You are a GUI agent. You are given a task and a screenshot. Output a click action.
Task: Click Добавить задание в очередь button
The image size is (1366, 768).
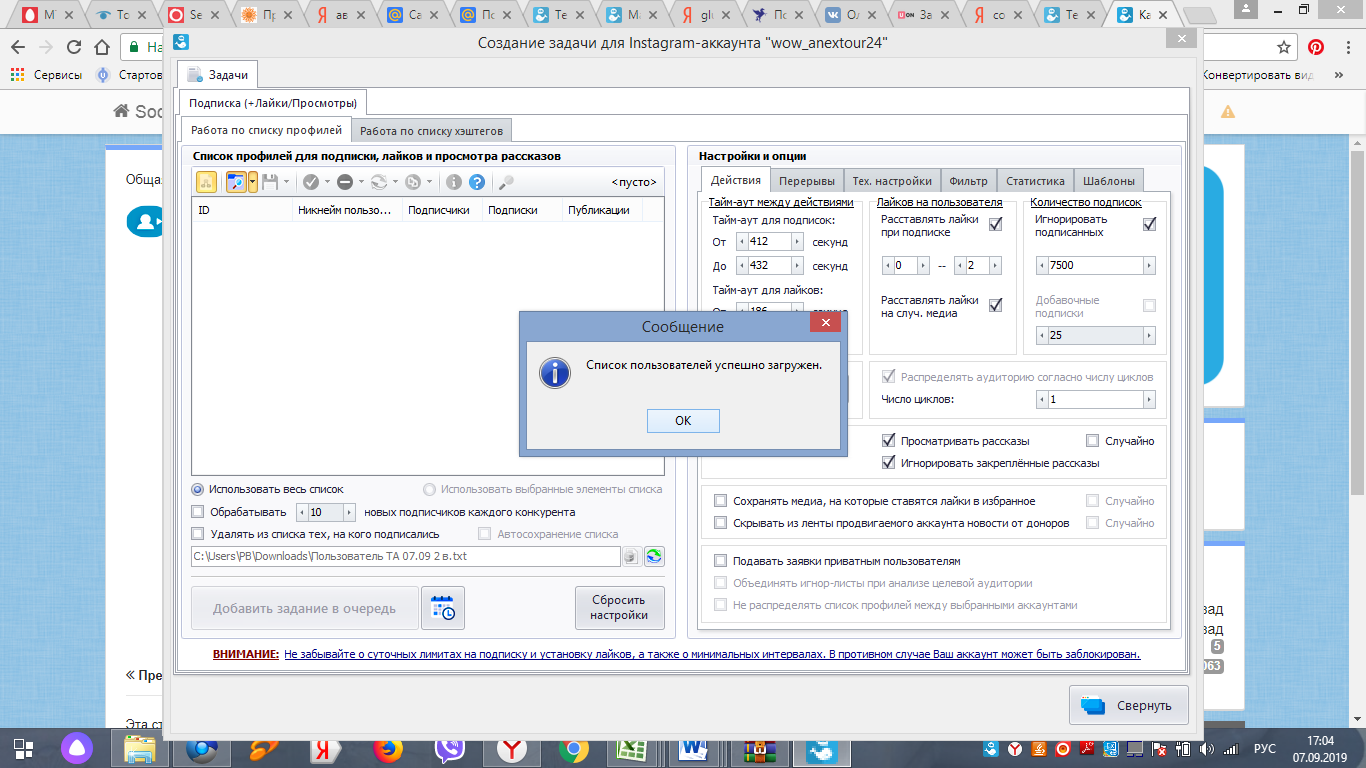[304, 608]
